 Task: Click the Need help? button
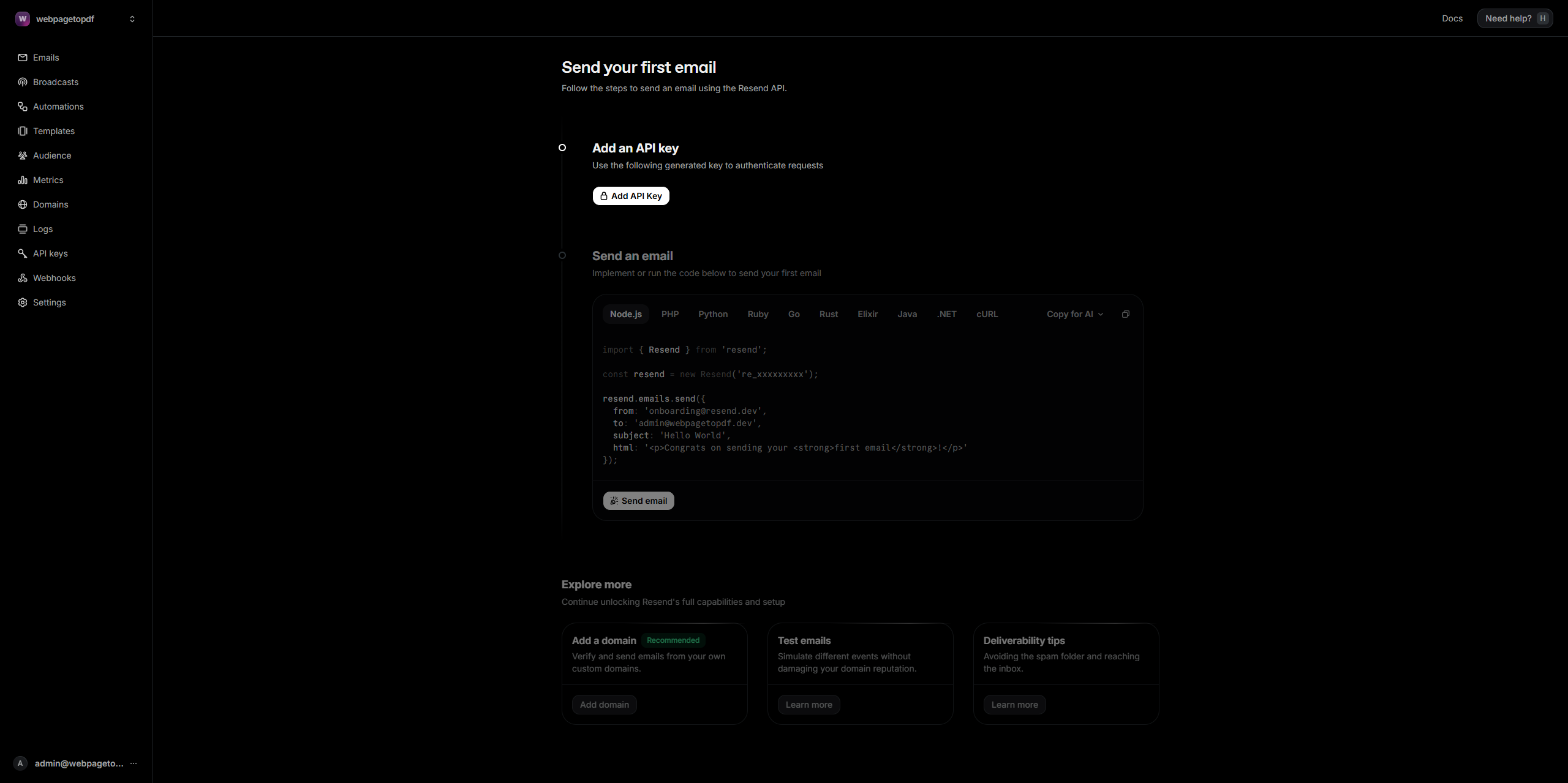coord(1515,18)
